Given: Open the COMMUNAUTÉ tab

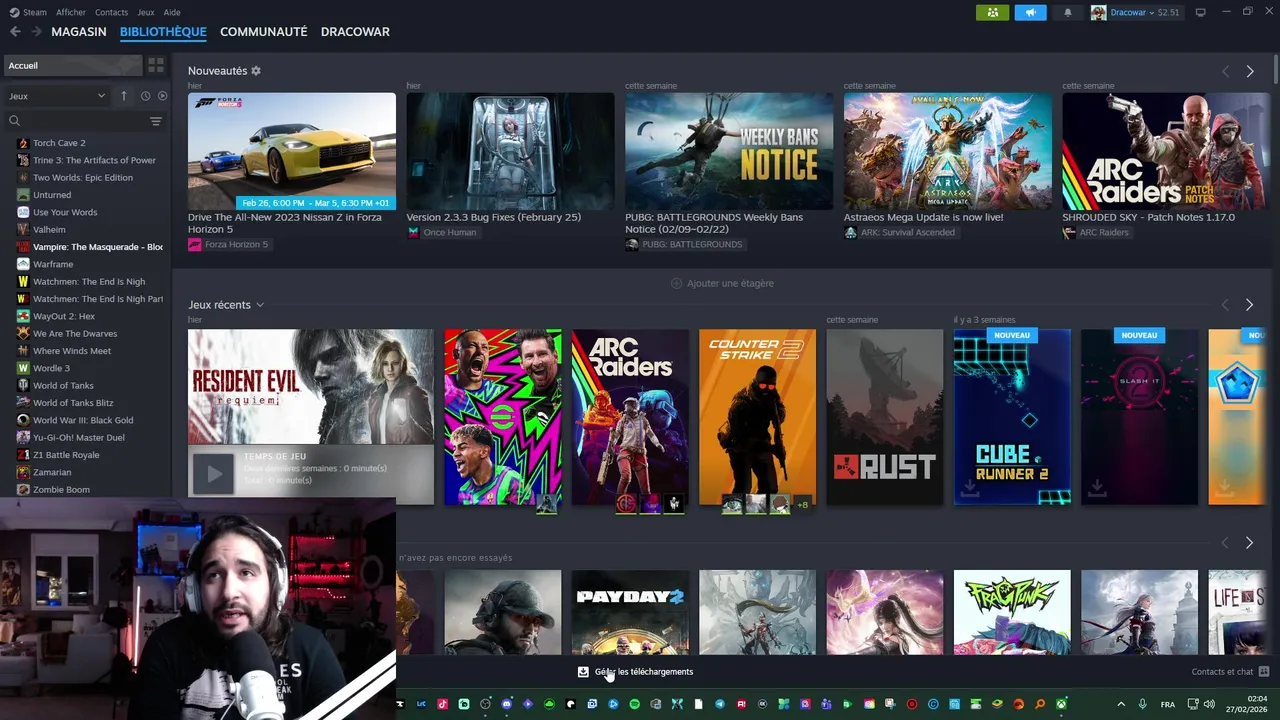Looking at the screenshot, I should (x=264, y=32).
